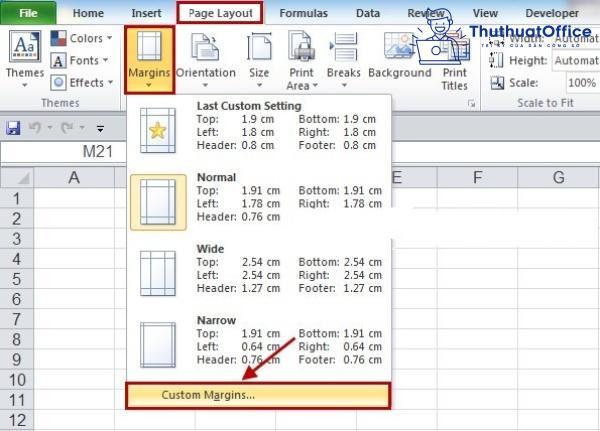Screen dimensions: 600x431
Task: Choose the Normal margins preset
Action: pos(259,201)
